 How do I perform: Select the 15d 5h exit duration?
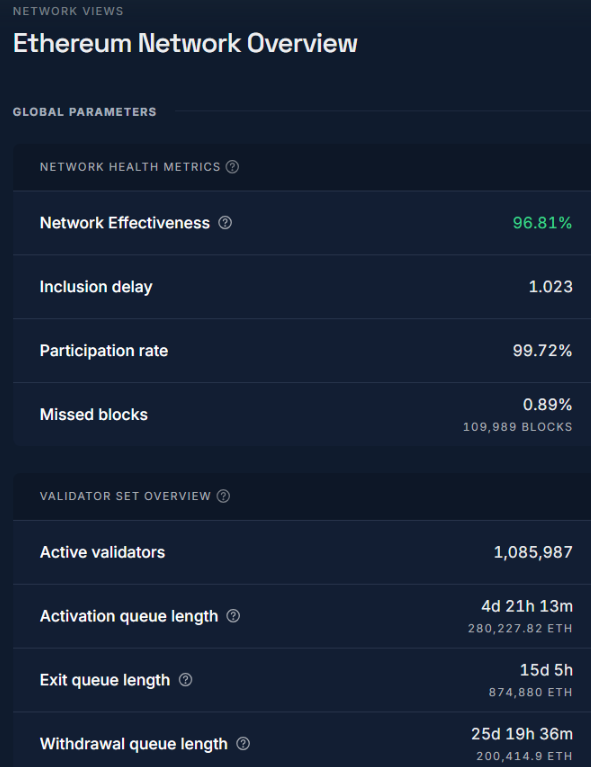pyautogui.click(x=546, y=670)
